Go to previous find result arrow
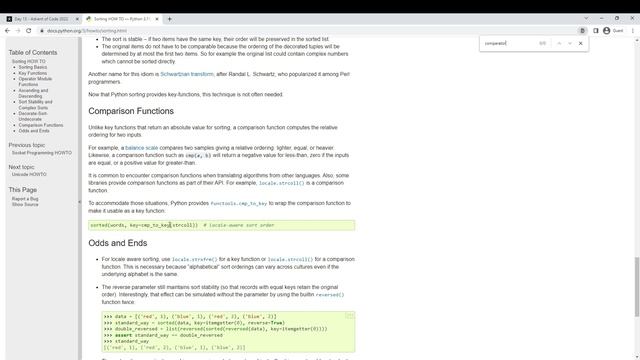This screenshot has height=360, width=640. (559, 43)
